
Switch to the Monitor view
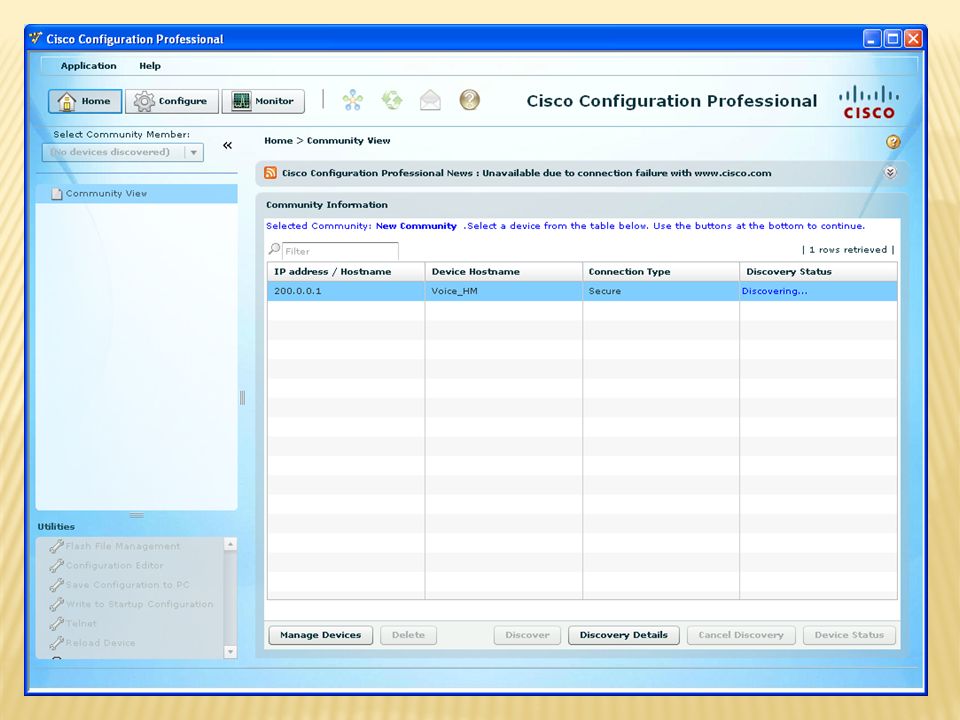click(x=263, y=101)
